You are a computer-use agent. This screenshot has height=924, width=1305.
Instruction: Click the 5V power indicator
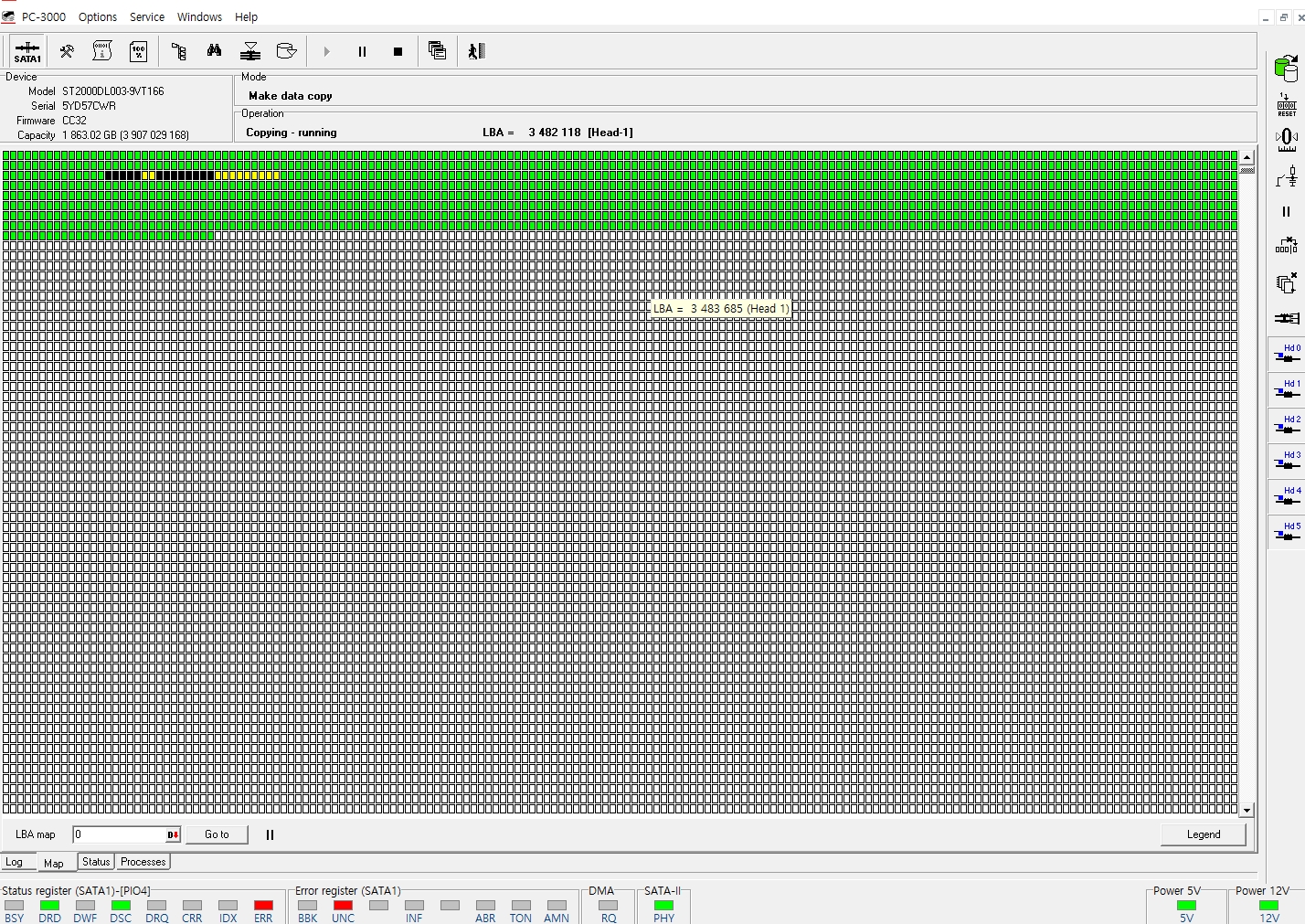(1186, 906)
